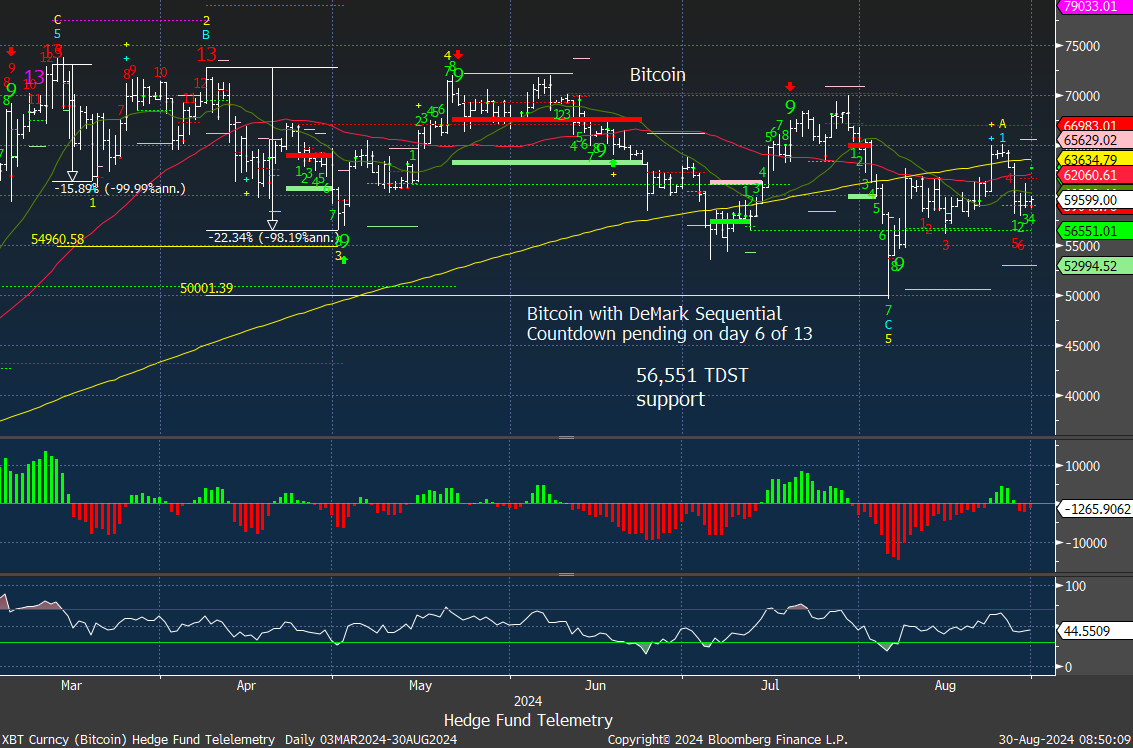
Task: Select the yellow 63634.79 moving average label
Action: pyautogui.click(x=1095, y=159)
